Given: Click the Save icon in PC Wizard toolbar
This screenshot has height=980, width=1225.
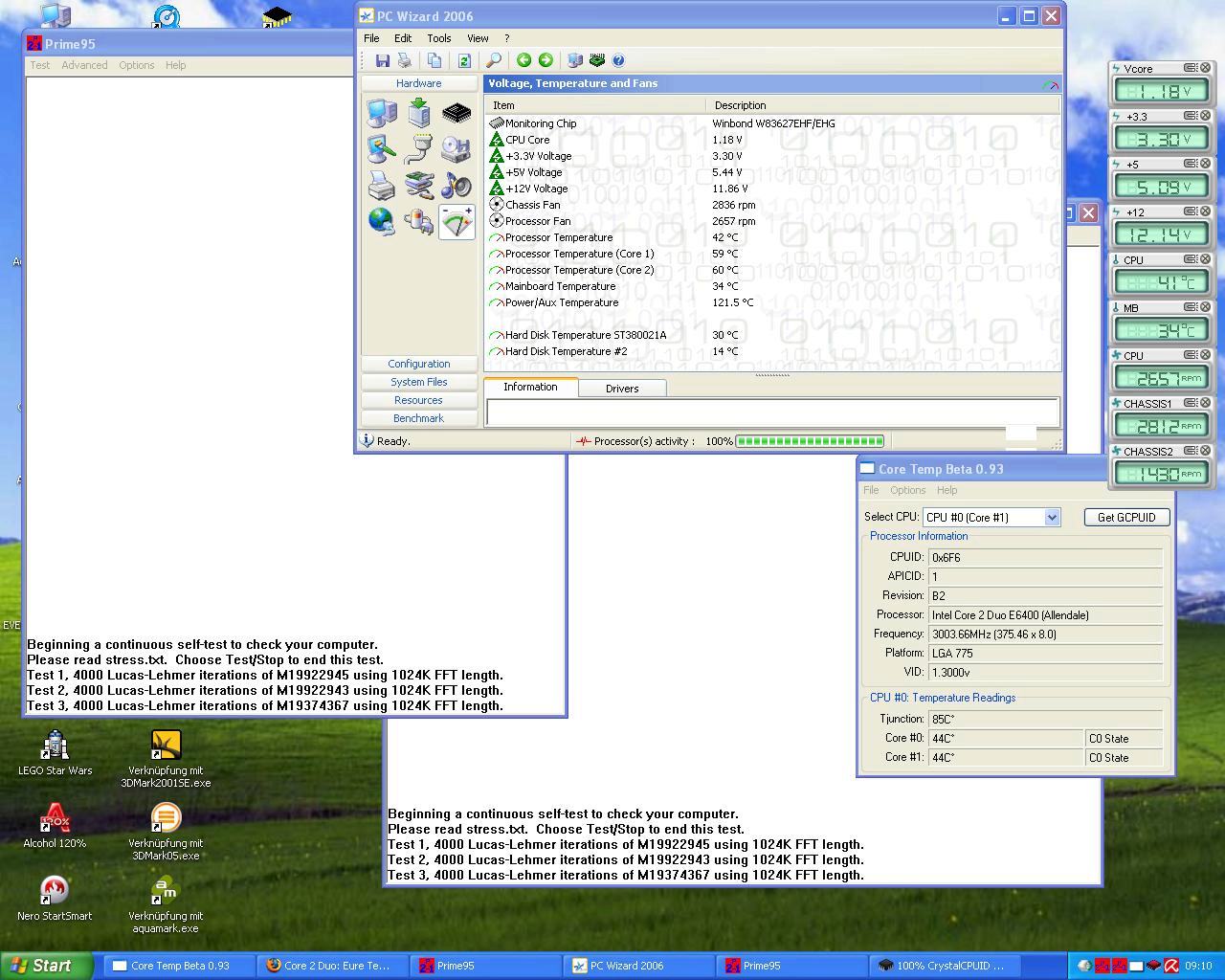Looking at the screenshot, I should click(383, 60).
